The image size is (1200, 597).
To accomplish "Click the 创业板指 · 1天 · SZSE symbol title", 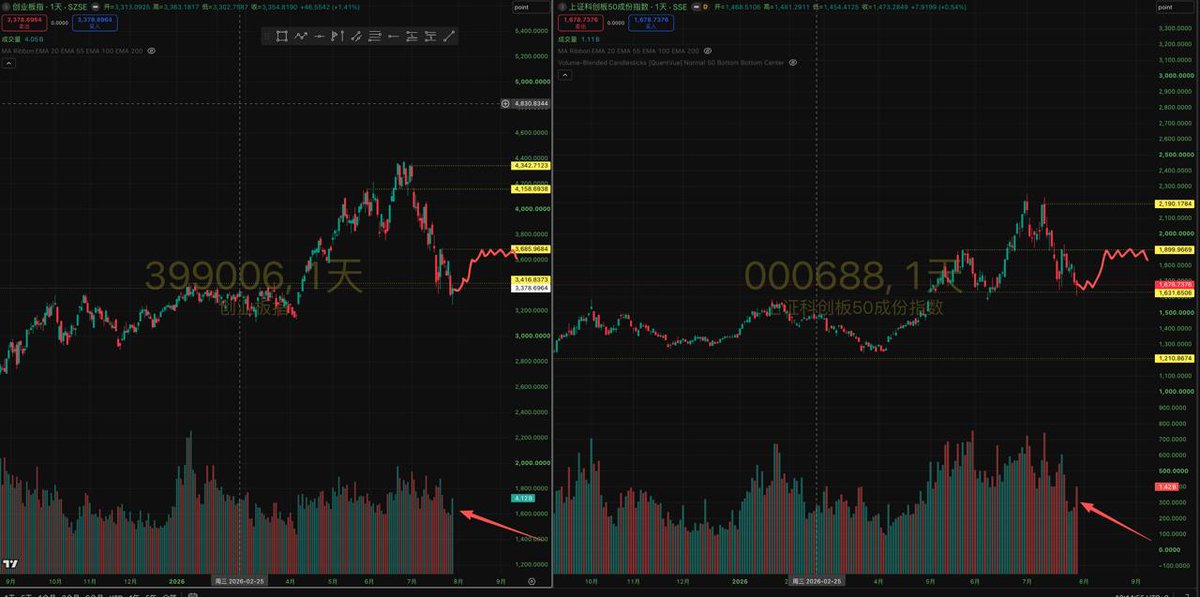I will coord(49,6).
